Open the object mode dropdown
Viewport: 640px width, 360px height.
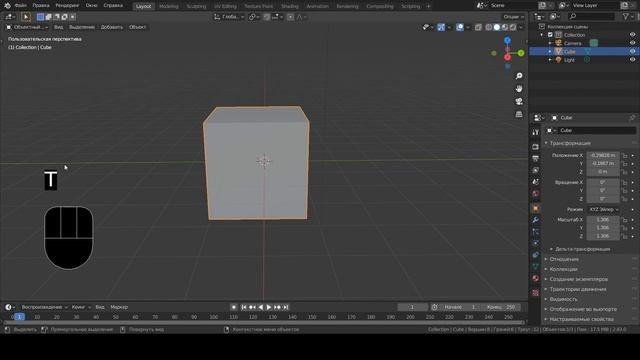pyautogui.click(x=27, y=27)
